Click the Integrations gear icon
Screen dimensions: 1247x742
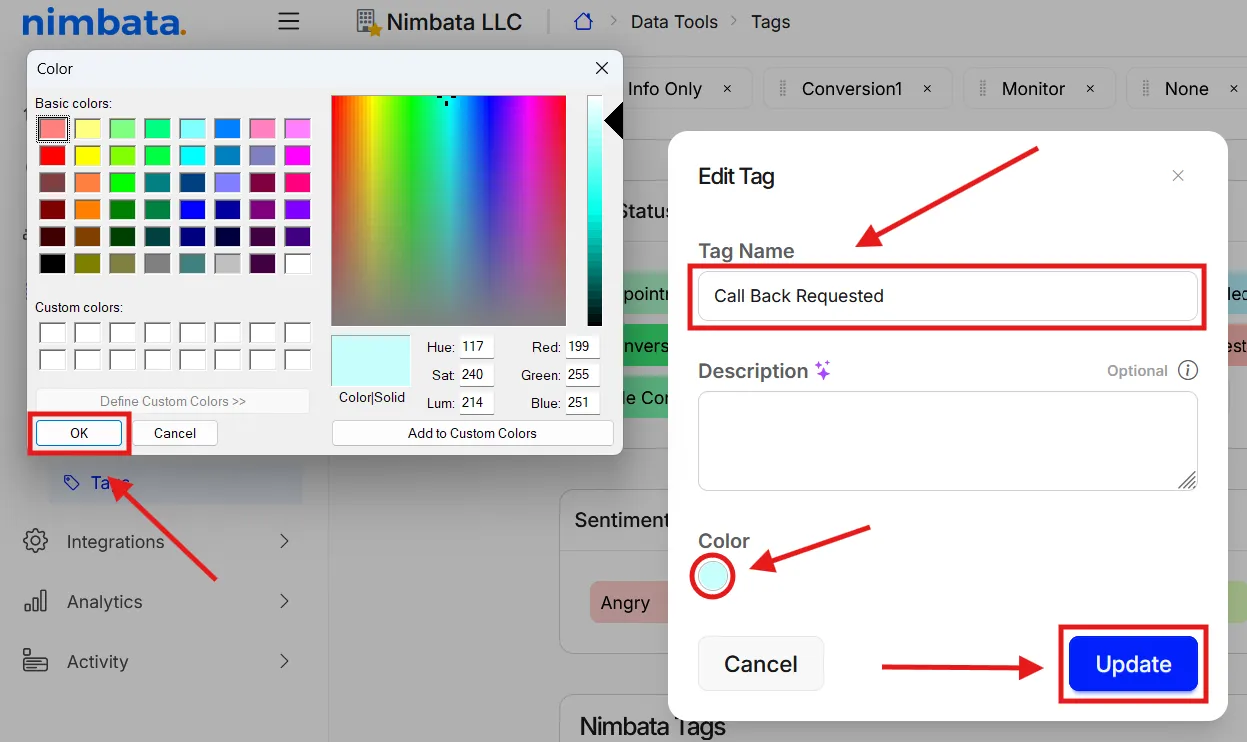pos(35,541)
